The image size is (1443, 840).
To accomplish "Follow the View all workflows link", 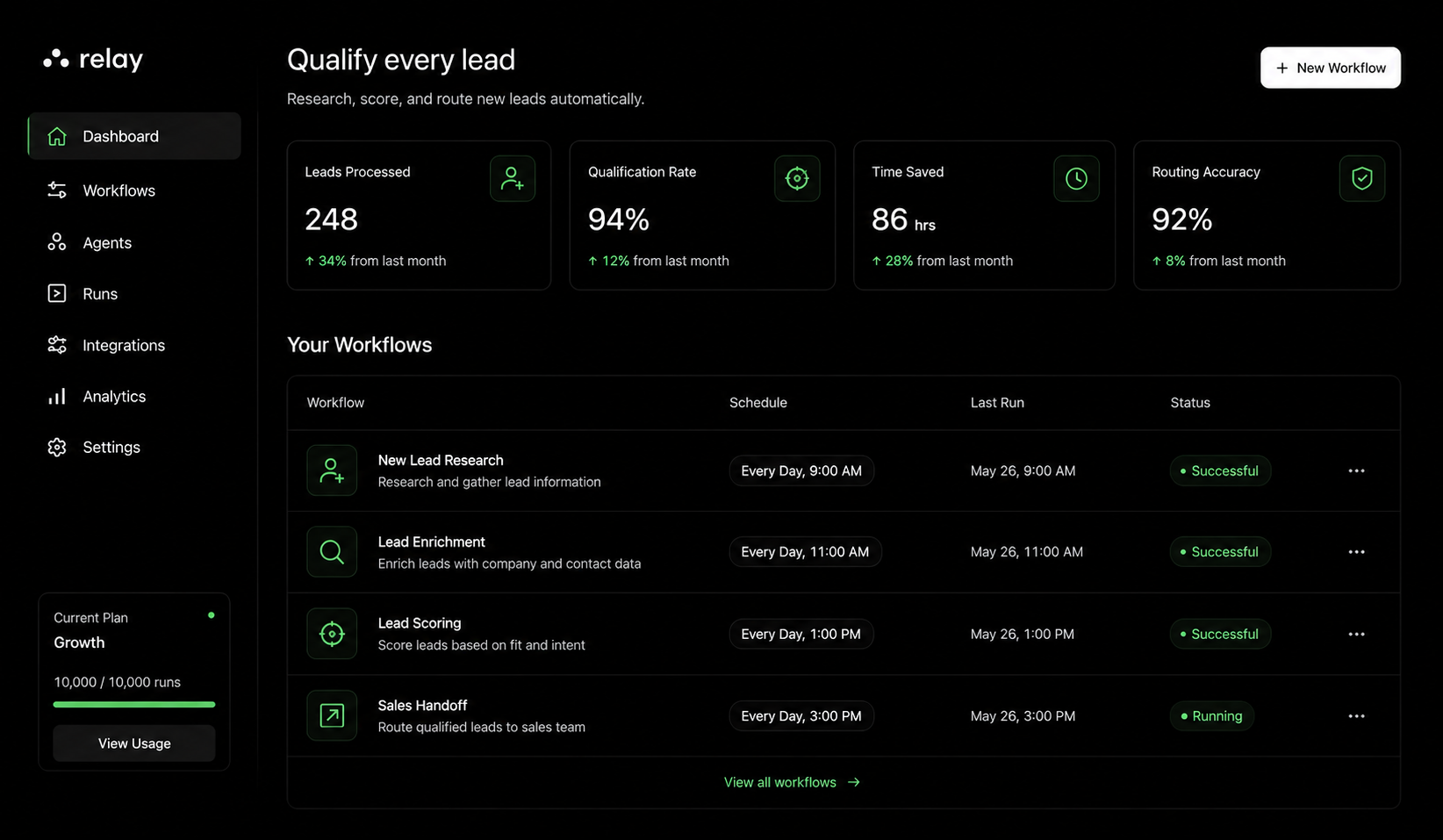I will coord(780,782).
